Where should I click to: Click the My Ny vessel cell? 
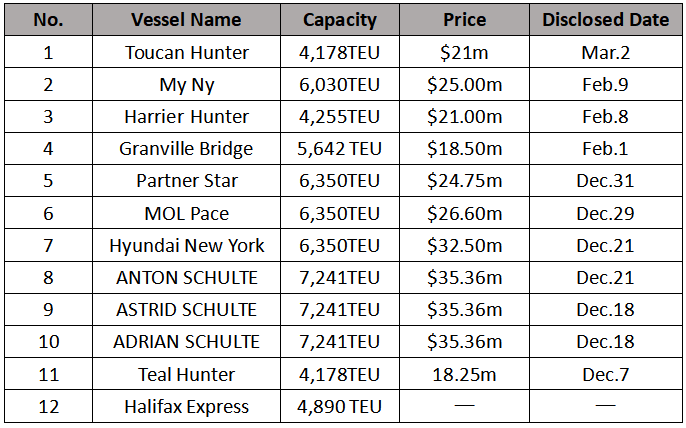coord(186,85)
